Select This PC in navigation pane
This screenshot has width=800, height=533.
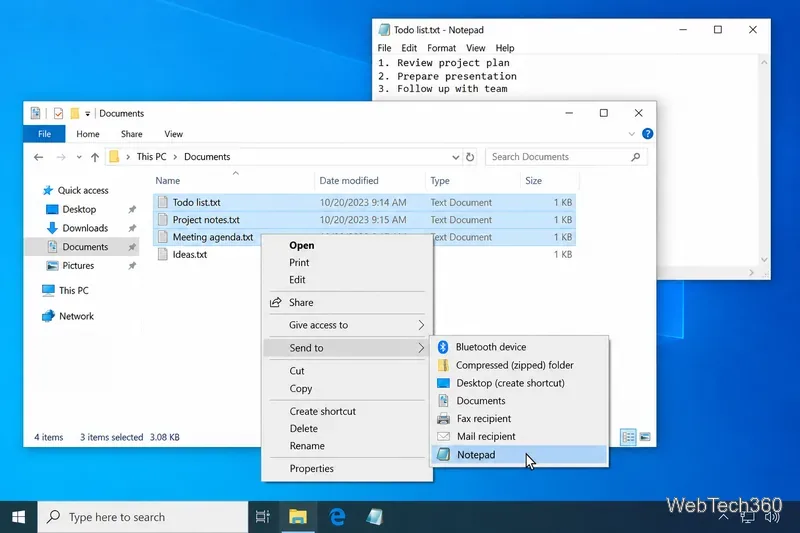(x=73, y=291)
